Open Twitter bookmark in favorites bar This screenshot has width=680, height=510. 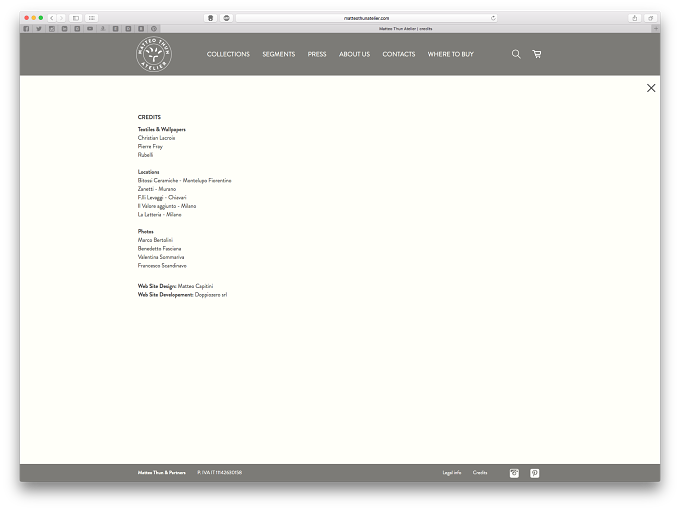tap(39, 29)
